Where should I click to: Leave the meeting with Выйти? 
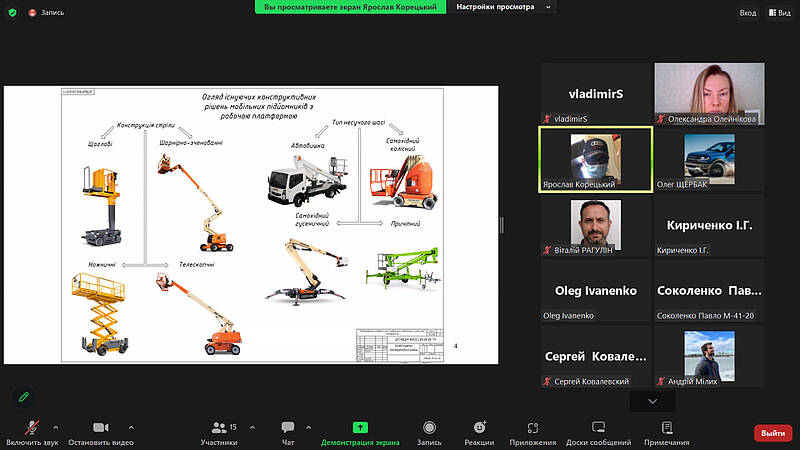[773, 433]
